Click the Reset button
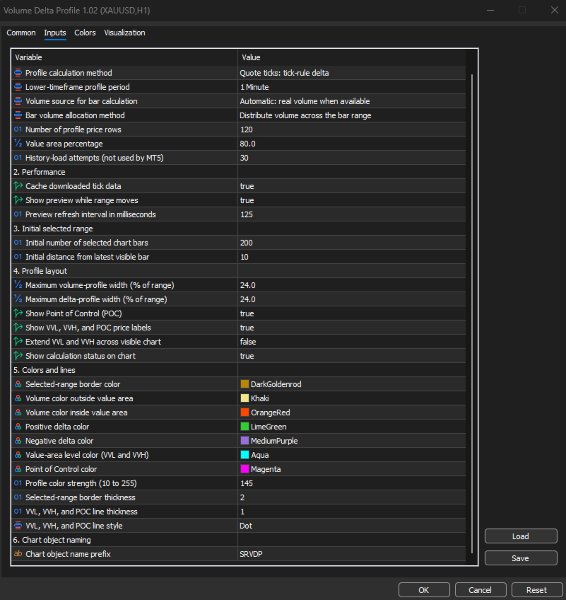 536,590
